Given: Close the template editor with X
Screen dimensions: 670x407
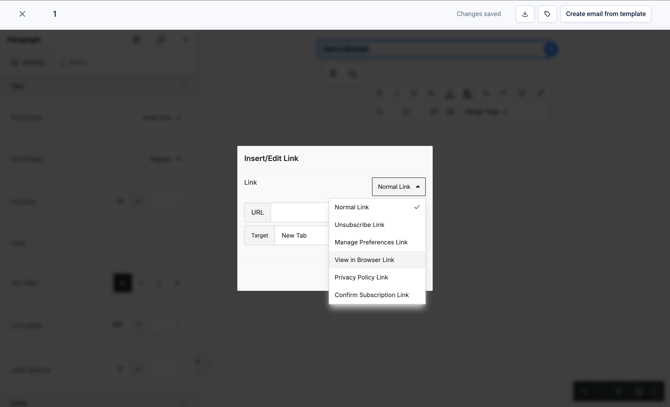Looking at the screenshot, I should [22, 14].
